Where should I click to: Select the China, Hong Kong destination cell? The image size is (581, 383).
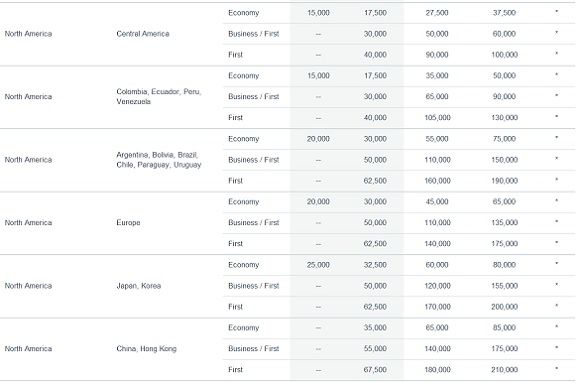pyautogui.click(x=146, y=349)
